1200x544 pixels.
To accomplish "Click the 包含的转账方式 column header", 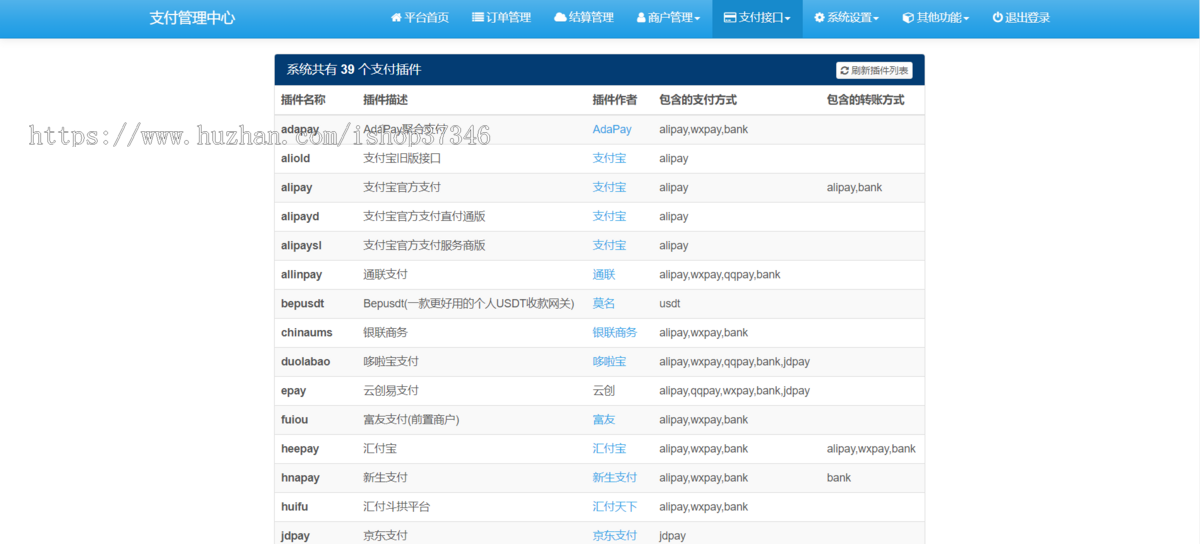I will [866, 100].
